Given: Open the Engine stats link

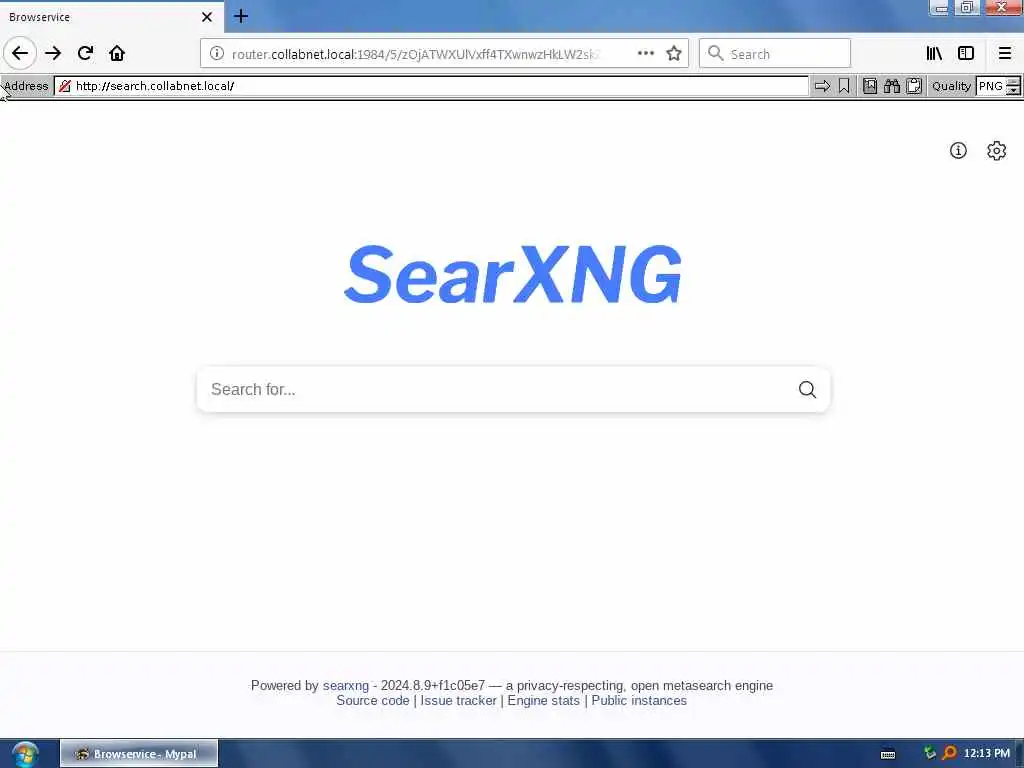Looking at the screenshot, I should (543, 701).
